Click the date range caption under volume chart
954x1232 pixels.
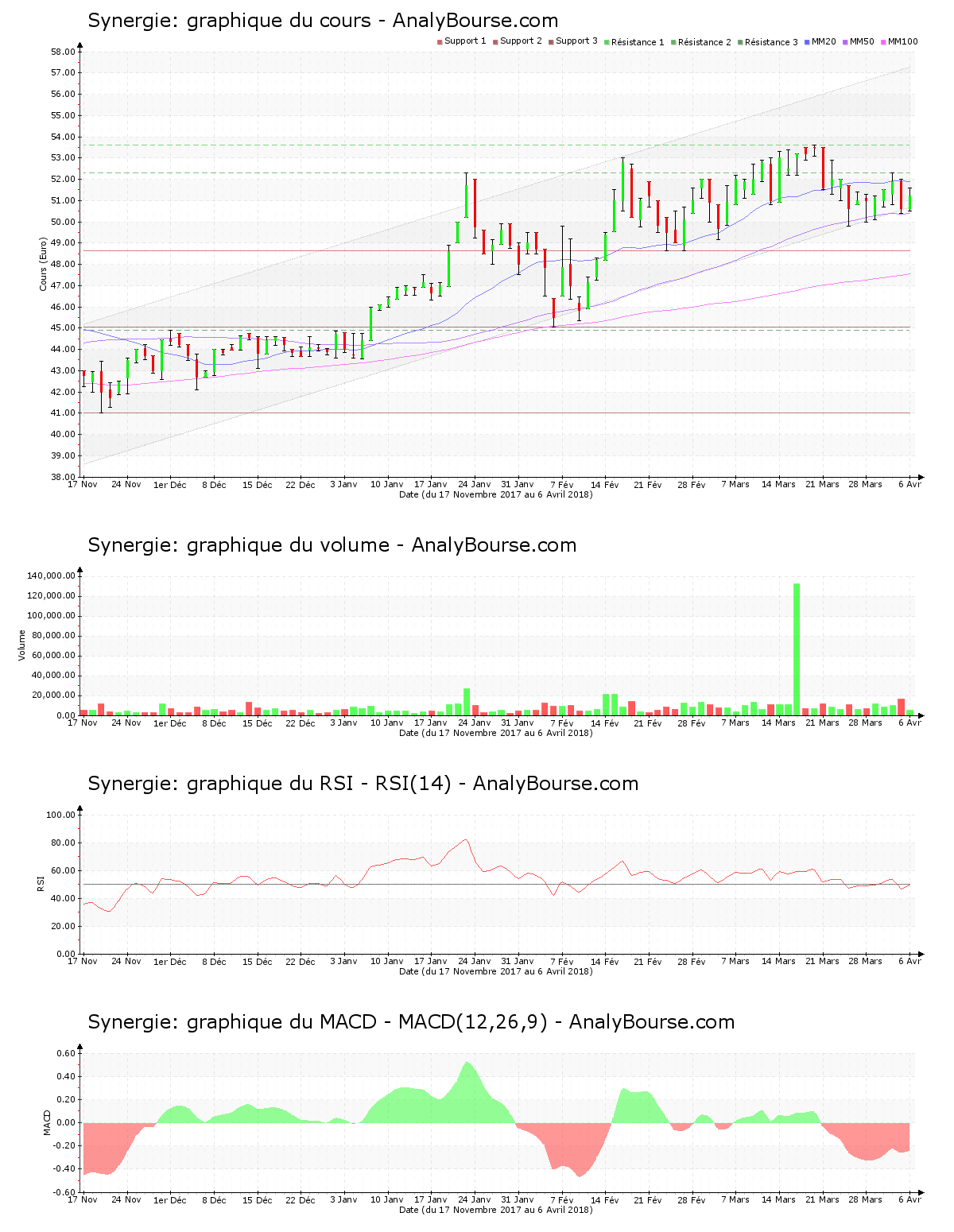tap(495, 733)
